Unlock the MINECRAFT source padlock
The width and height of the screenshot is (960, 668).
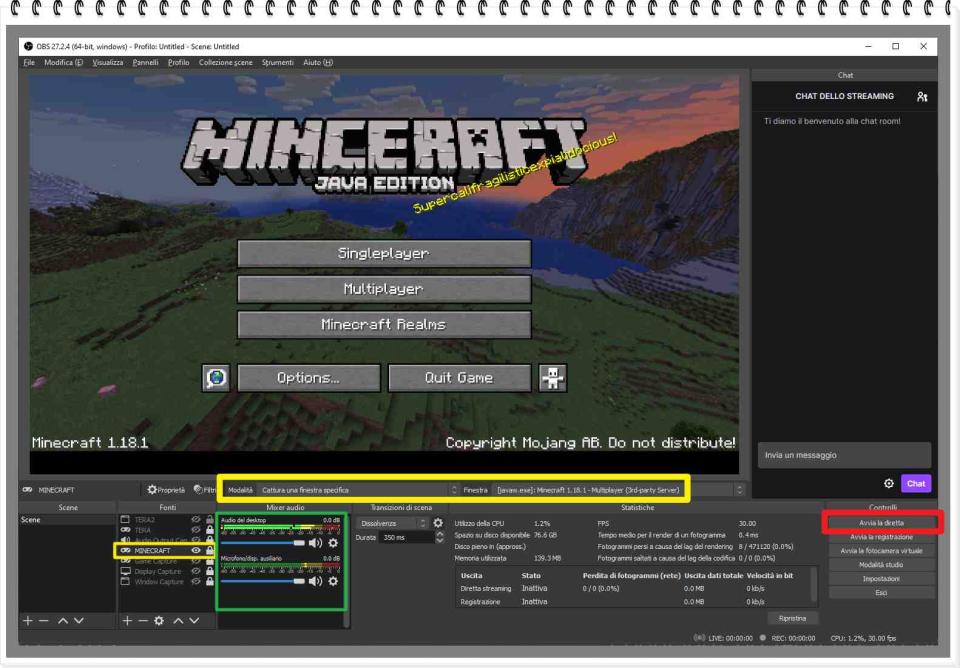[210, 551]
